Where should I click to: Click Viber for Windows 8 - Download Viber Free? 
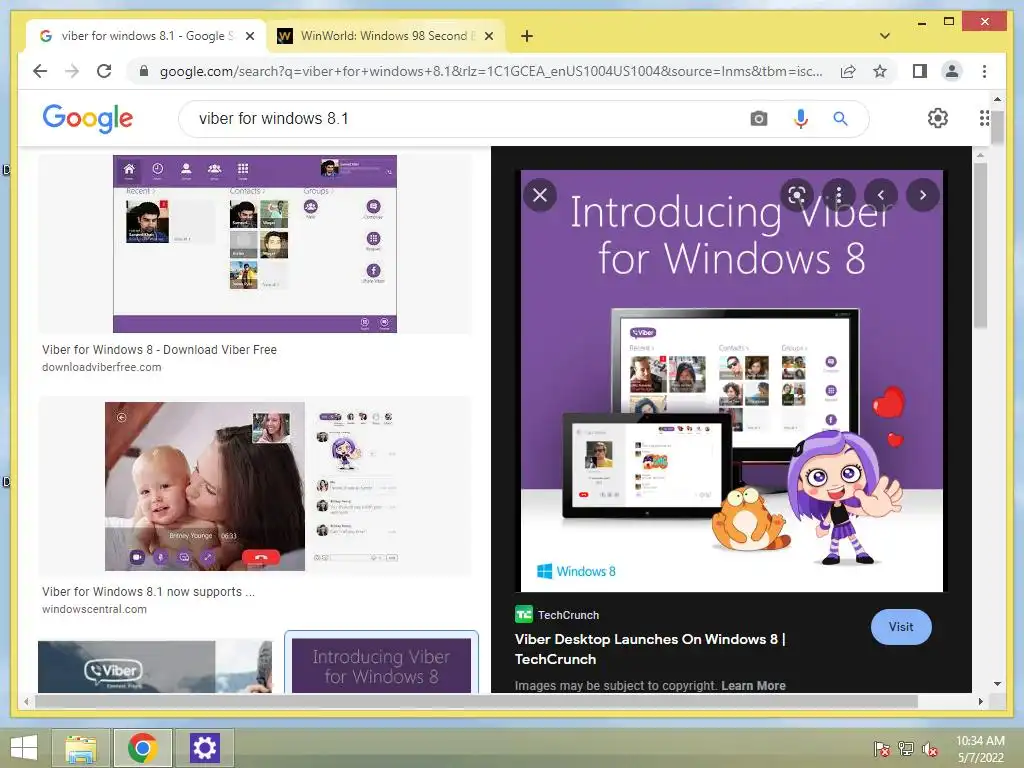click(159, 349)
